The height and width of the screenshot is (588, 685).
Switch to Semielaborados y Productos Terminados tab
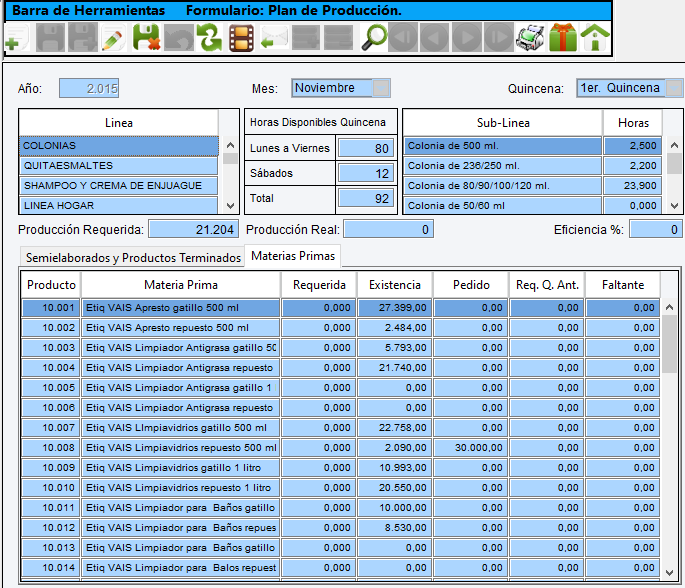[133, 258]
